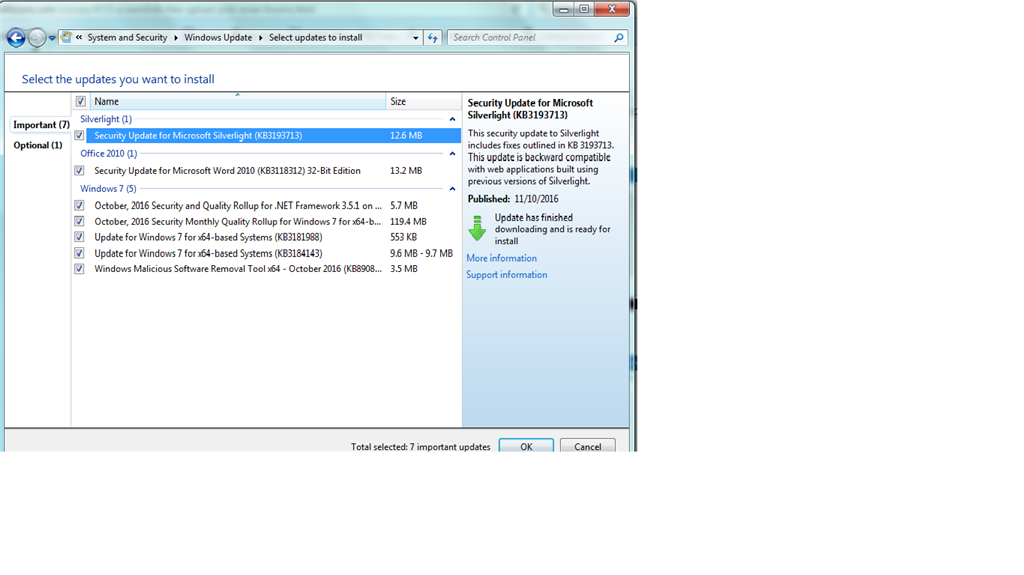
Task: Select Update for Windows 7 (KB3181988) row
Action: (273, 237)
